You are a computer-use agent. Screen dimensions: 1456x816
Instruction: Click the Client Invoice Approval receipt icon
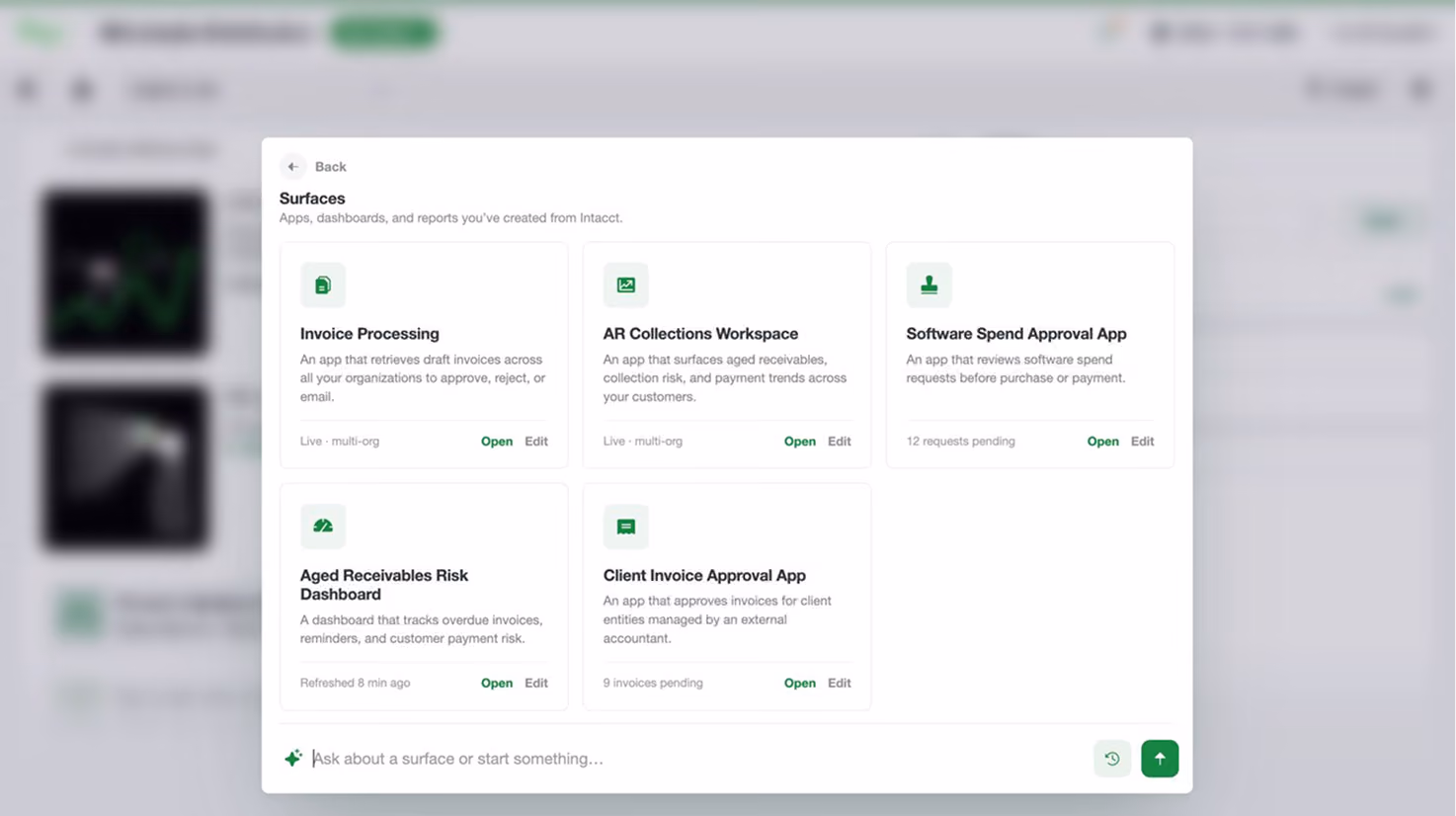(626, 527)
